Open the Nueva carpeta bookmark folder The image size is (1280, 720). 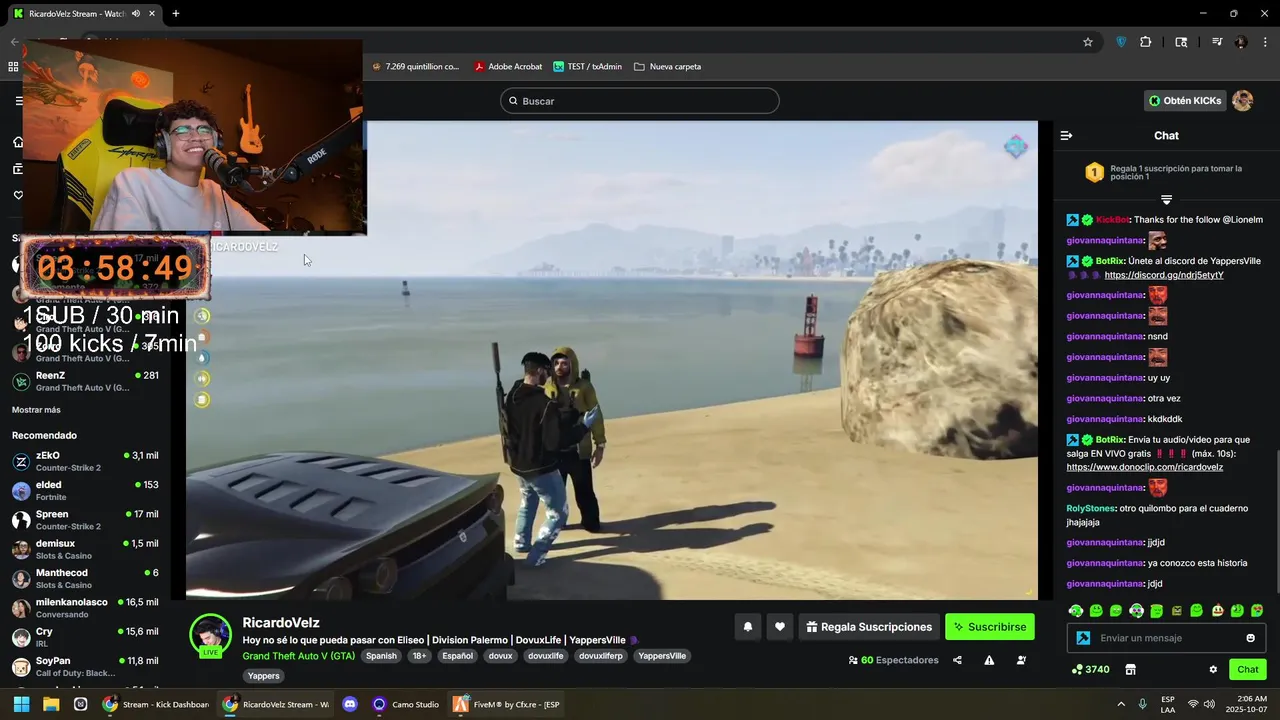667,67
